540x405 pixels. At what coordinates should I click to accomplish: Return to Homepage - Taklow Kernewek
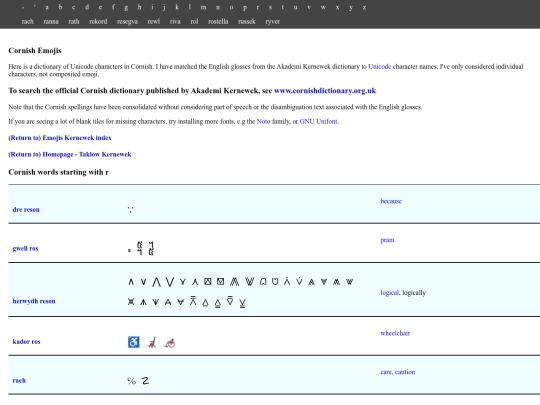[70, 154]
